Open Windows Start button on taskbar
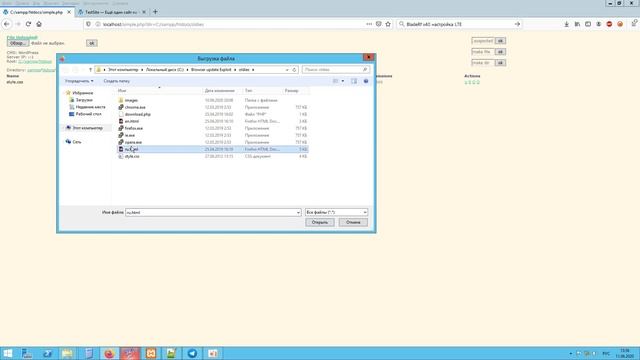Screen dimensions: 640x360 click(7, 353)
